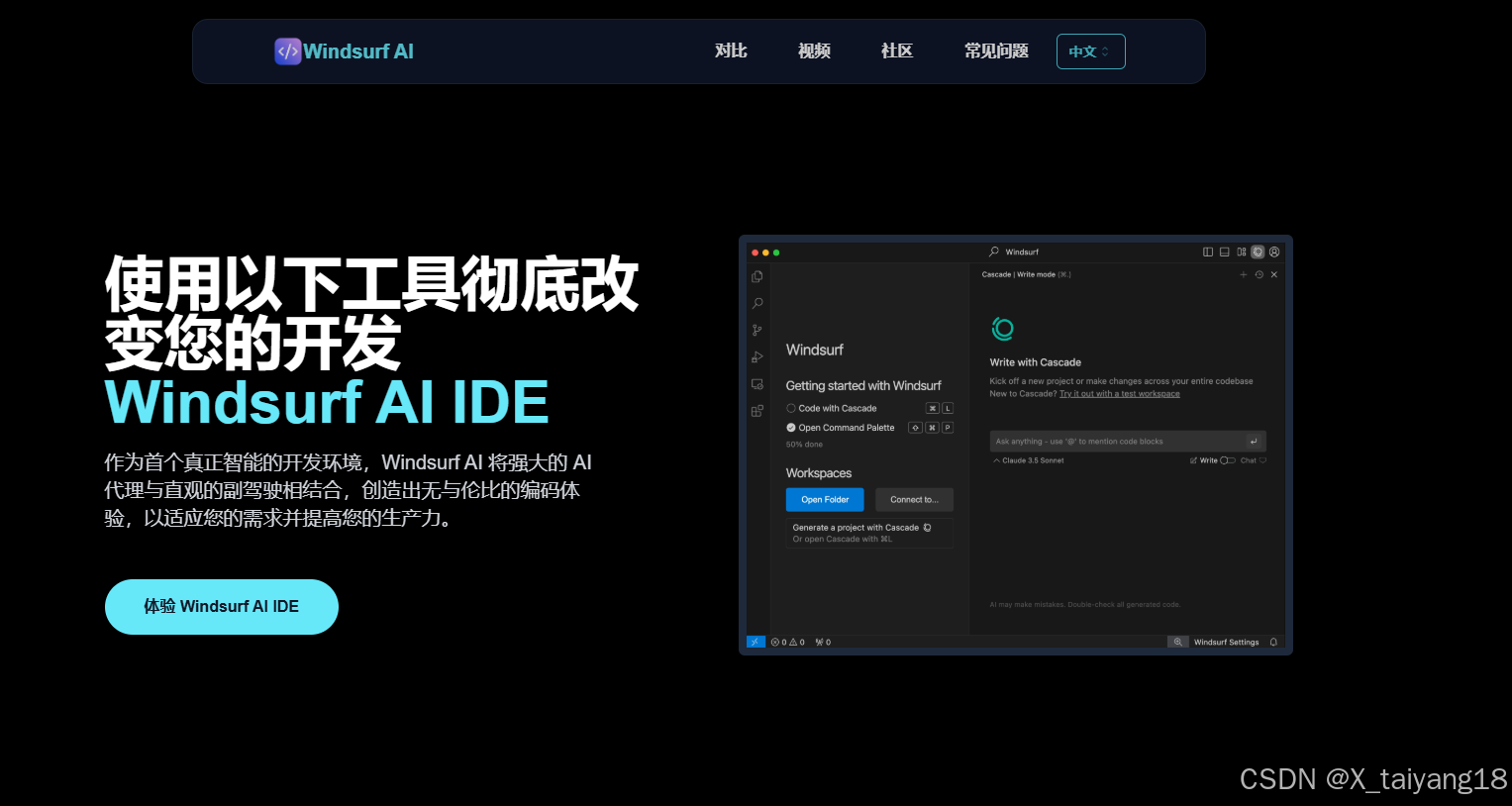The image size is (1512, 806).
Task: Open Cascade history clock icon
Action: click(x=1260, y=274)
